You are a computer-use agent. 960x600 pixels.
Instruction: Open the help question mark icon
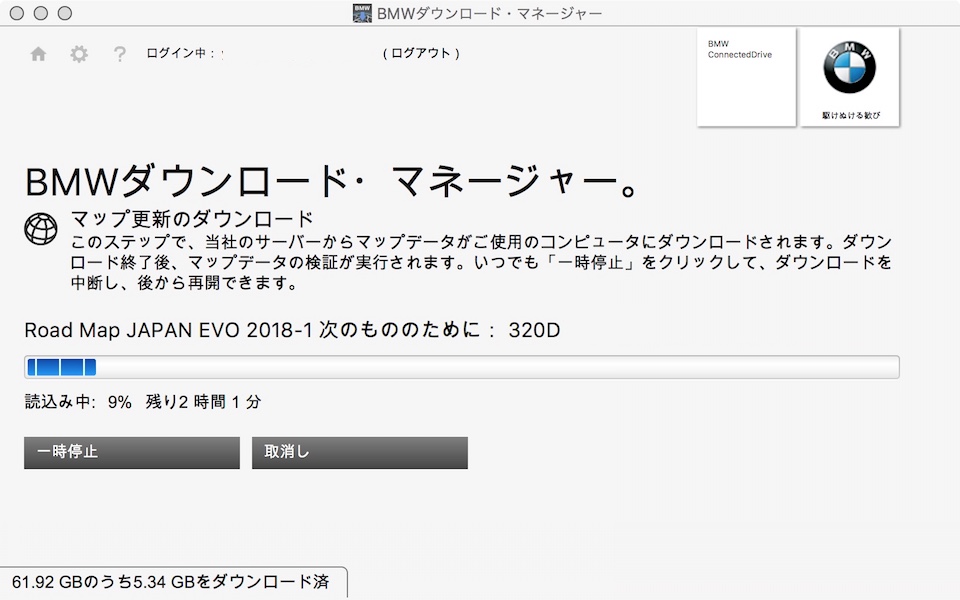(x=120, y=54)
